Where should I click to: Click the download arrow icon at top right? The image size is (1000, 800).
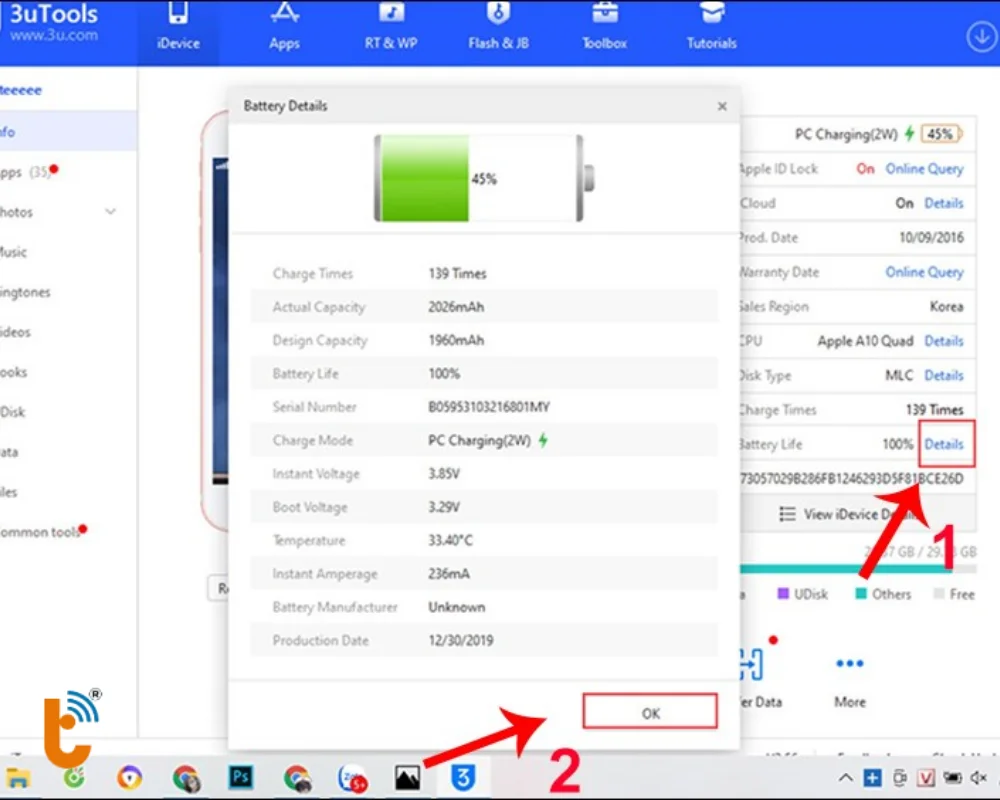click(x=980, y=35)
